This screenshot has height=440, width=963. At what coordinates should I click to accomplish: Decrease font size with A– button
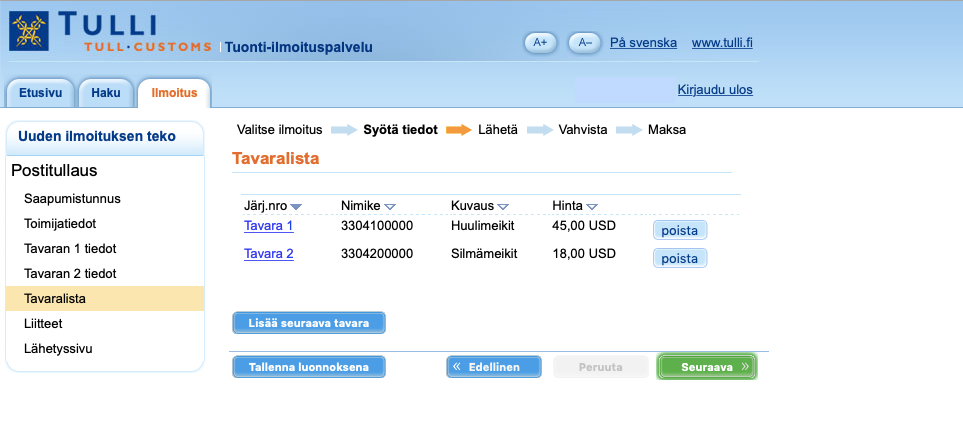(x=584, y=43)
